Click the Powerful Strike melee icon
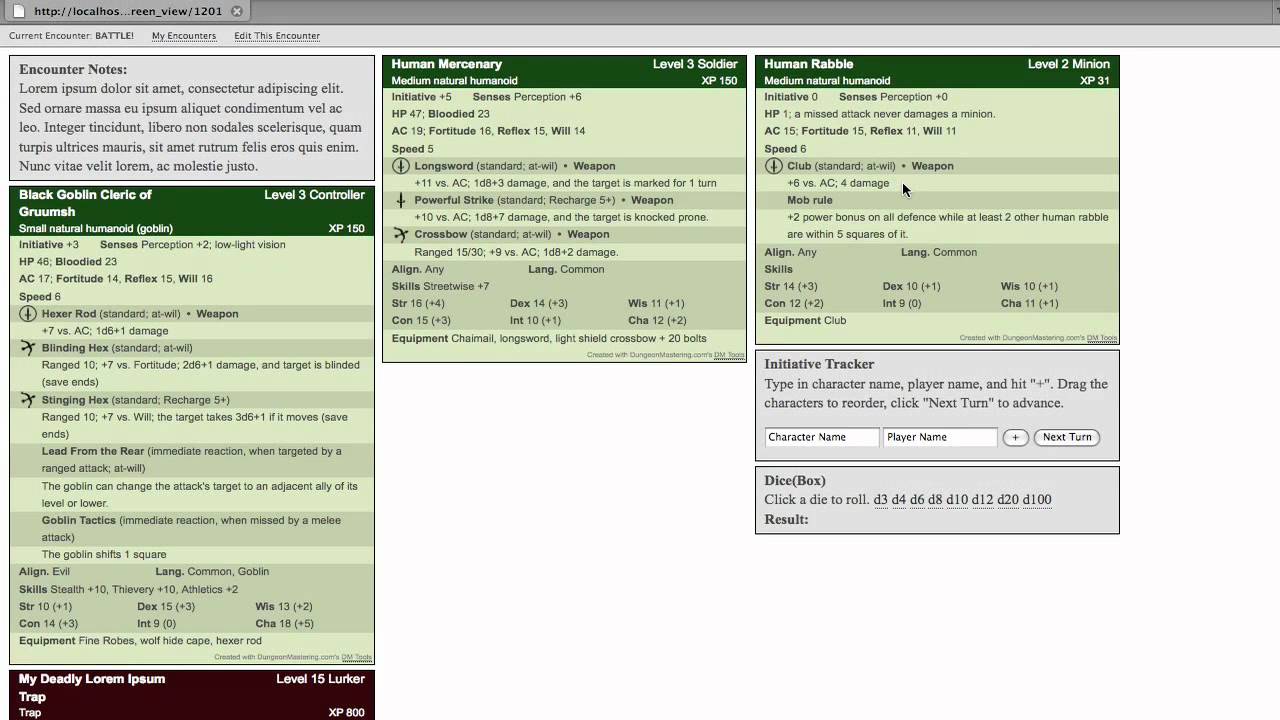 click(401, 200)
